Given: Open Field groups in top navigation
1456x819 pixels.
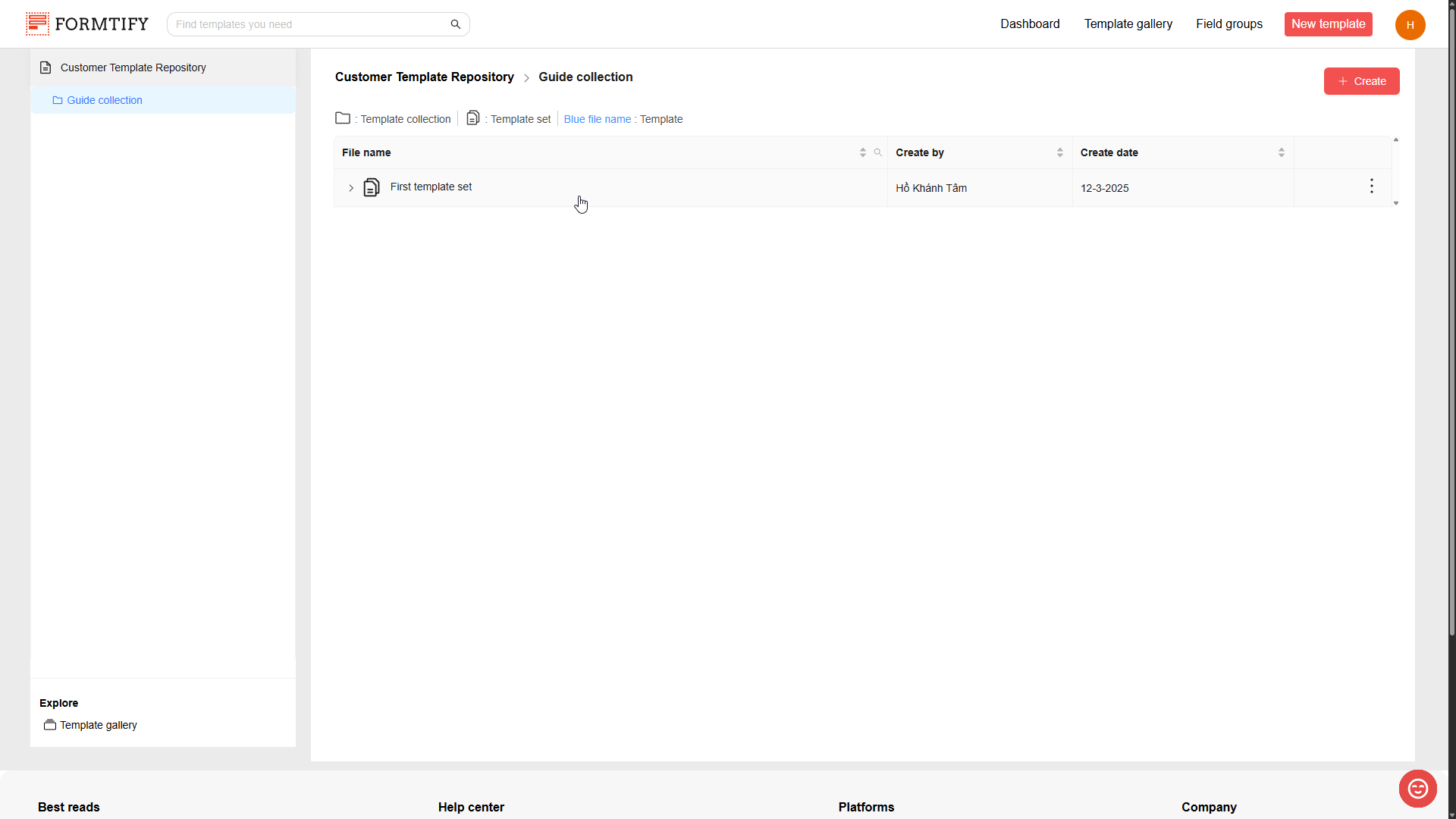Looking at the screenshot, I should point(1228,24).
